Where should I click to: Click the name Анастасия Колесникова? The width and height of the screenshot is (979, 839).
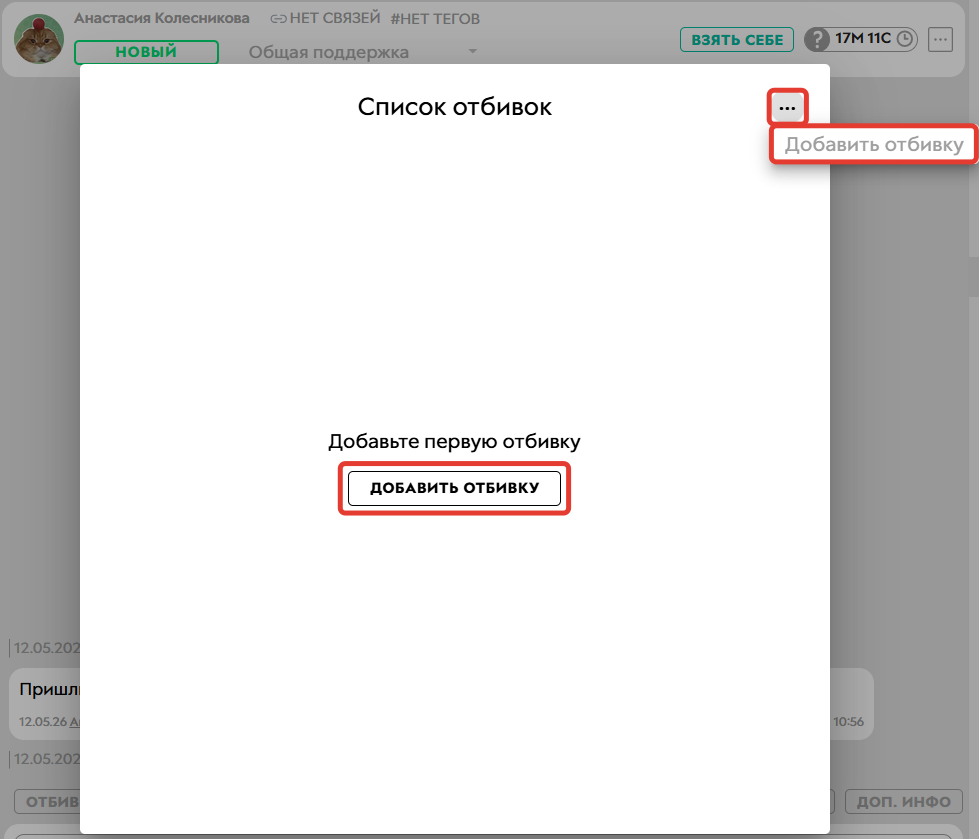(x=162, y=18)
